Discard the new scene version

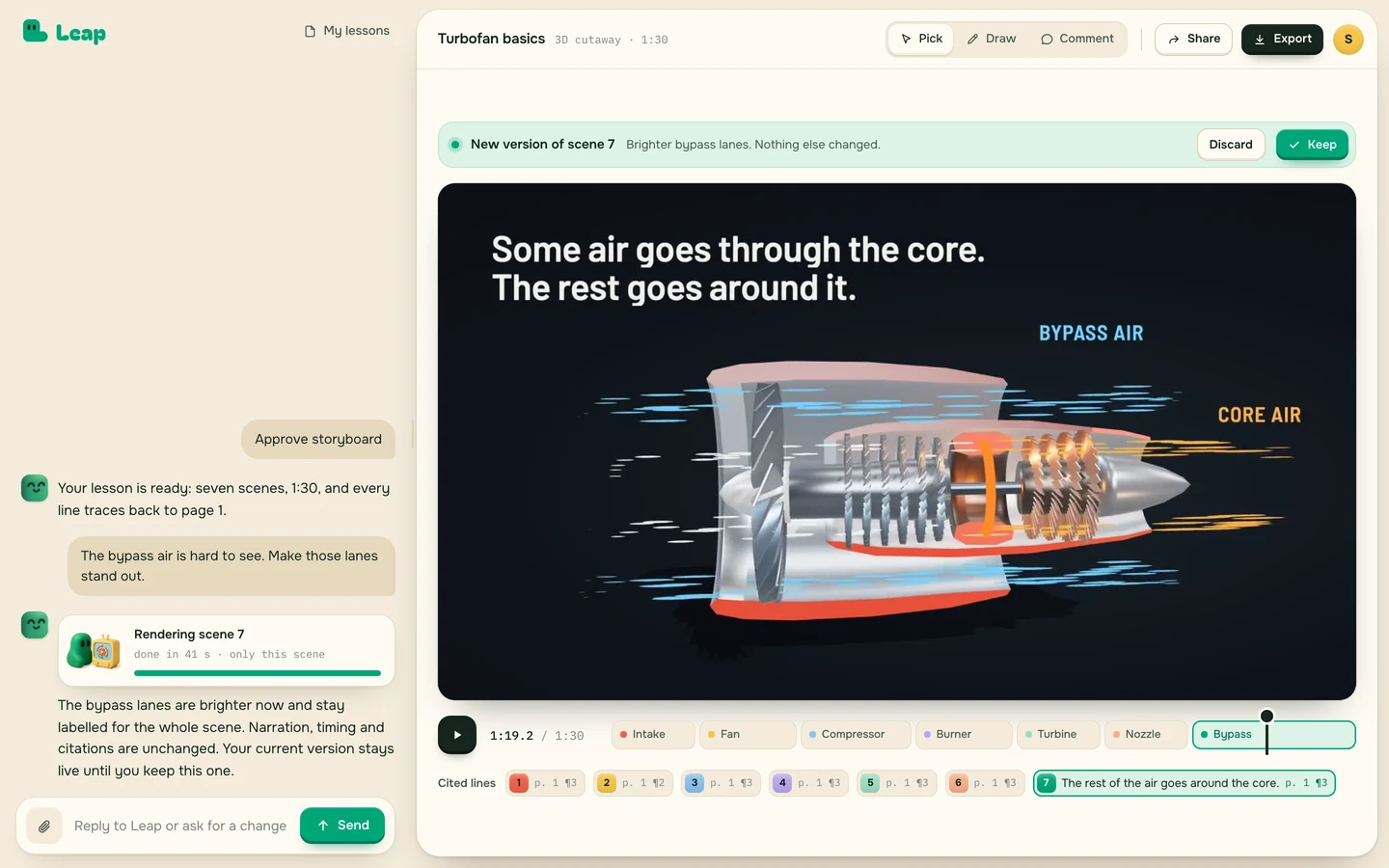(1231, 145)
